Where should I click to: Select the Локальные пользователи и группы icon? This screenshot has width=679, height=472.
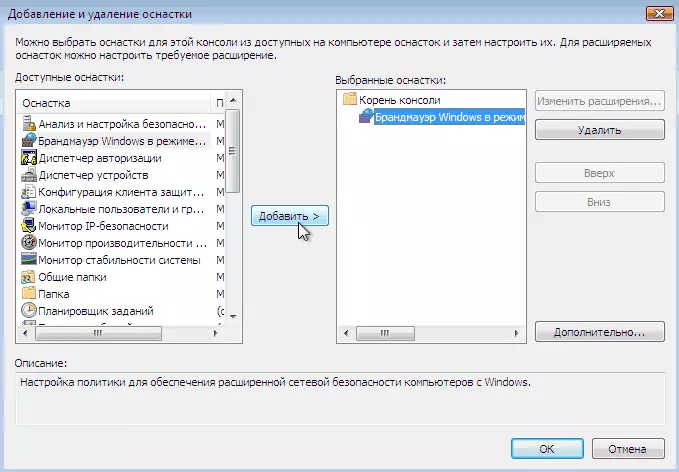pos(28,209)
